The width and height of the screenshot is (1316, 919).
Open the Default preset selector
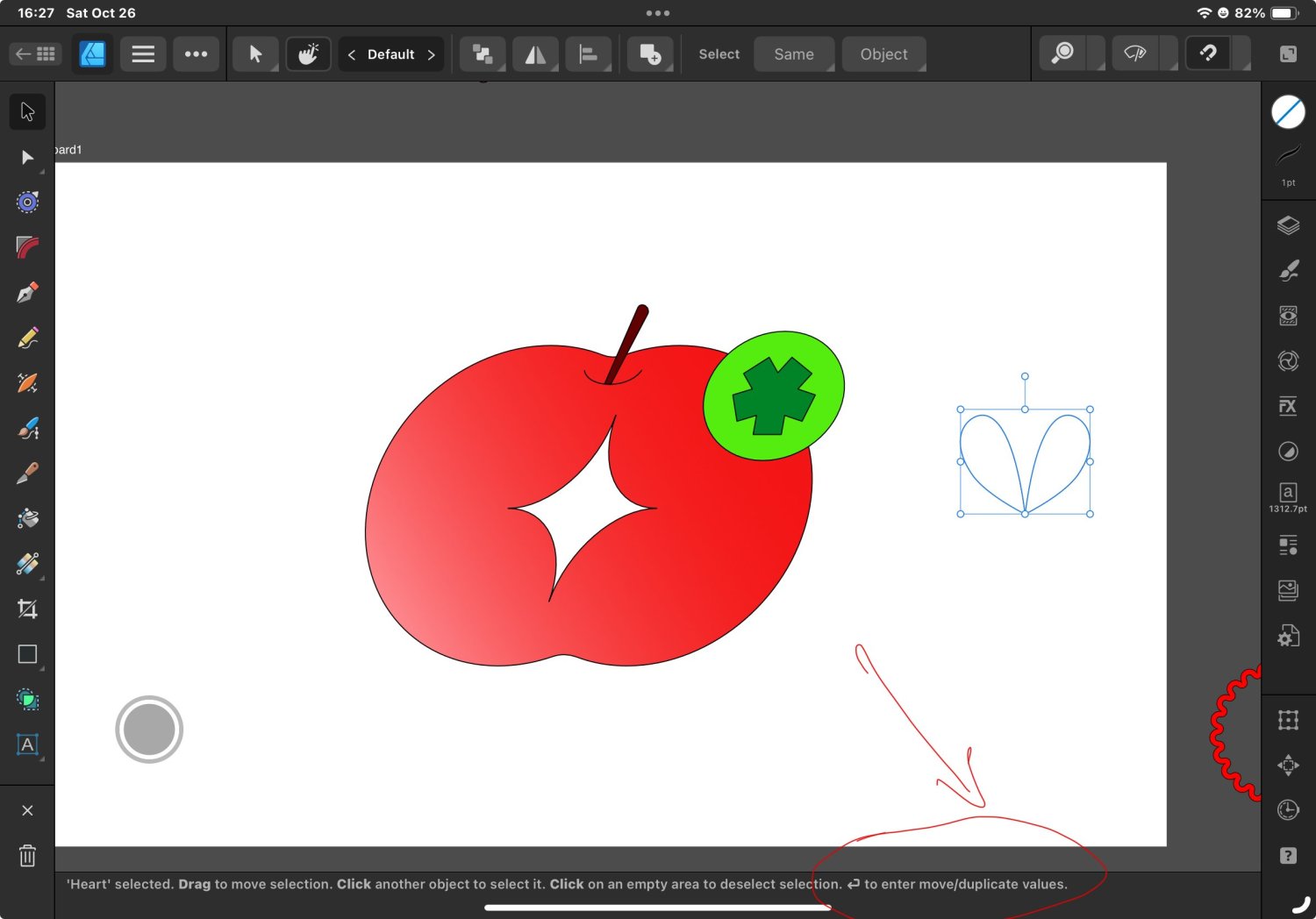[x=391, y=54]
